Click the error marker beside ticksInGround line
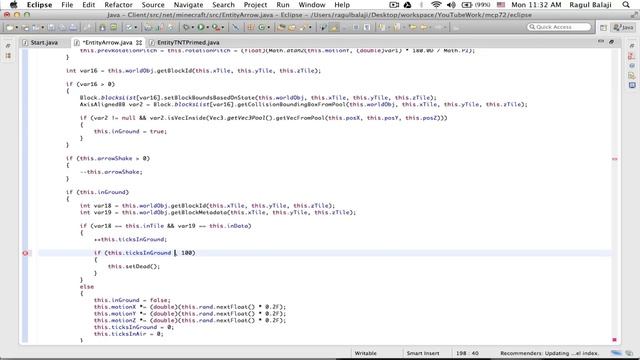 tap(25, 253)
